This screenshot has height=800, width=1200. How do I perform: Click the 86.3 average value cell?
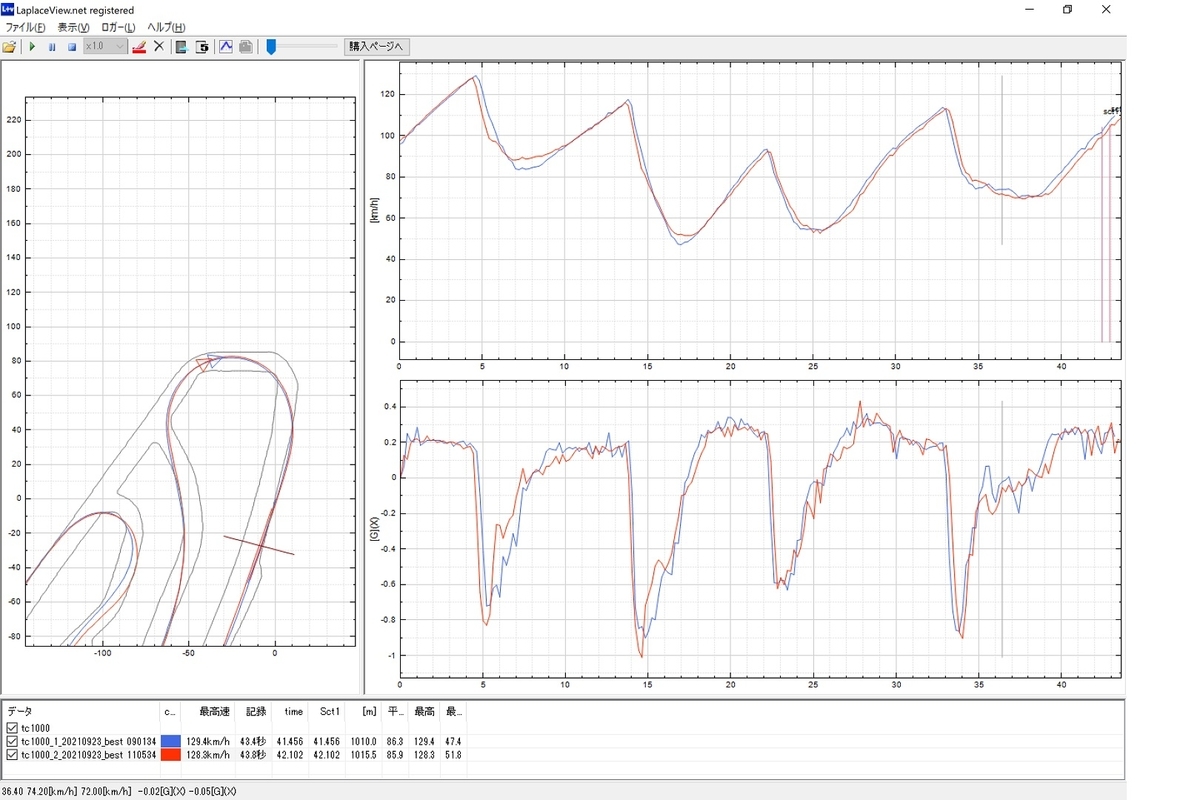point(394,741)
